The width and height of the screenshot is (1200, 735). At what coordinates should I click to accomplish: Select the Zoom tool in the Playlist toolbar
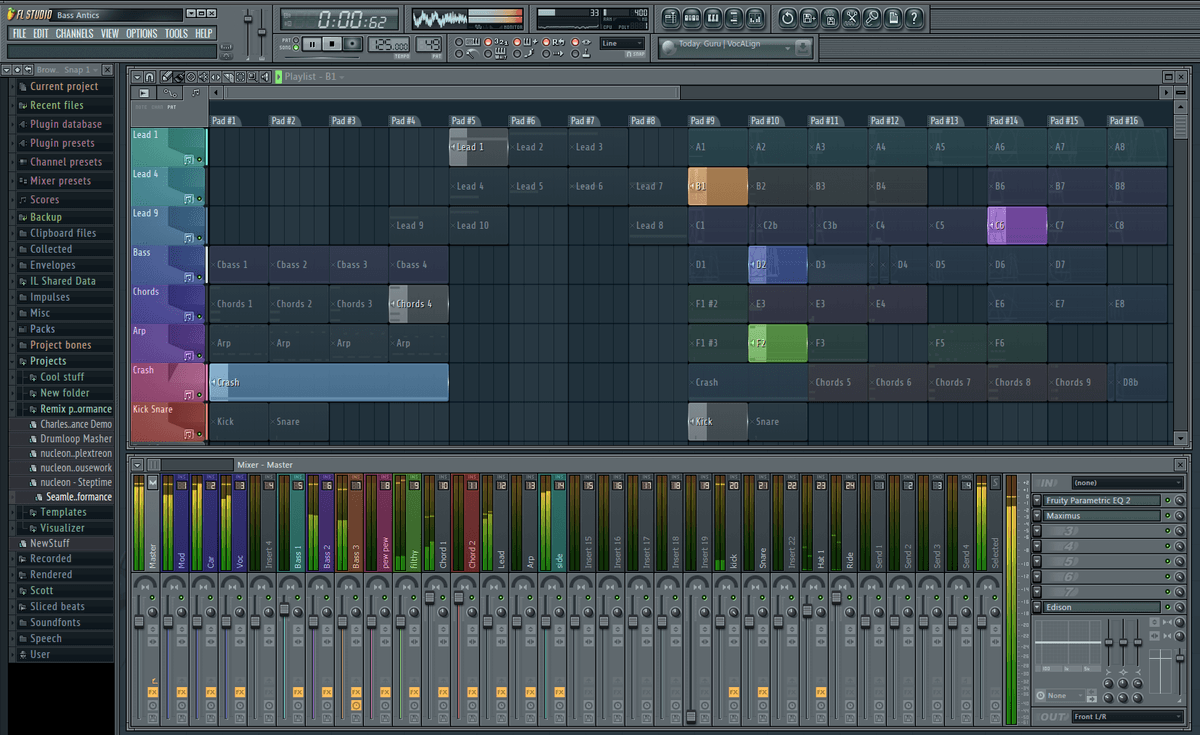pyautogui.click(x=253, y=77)
